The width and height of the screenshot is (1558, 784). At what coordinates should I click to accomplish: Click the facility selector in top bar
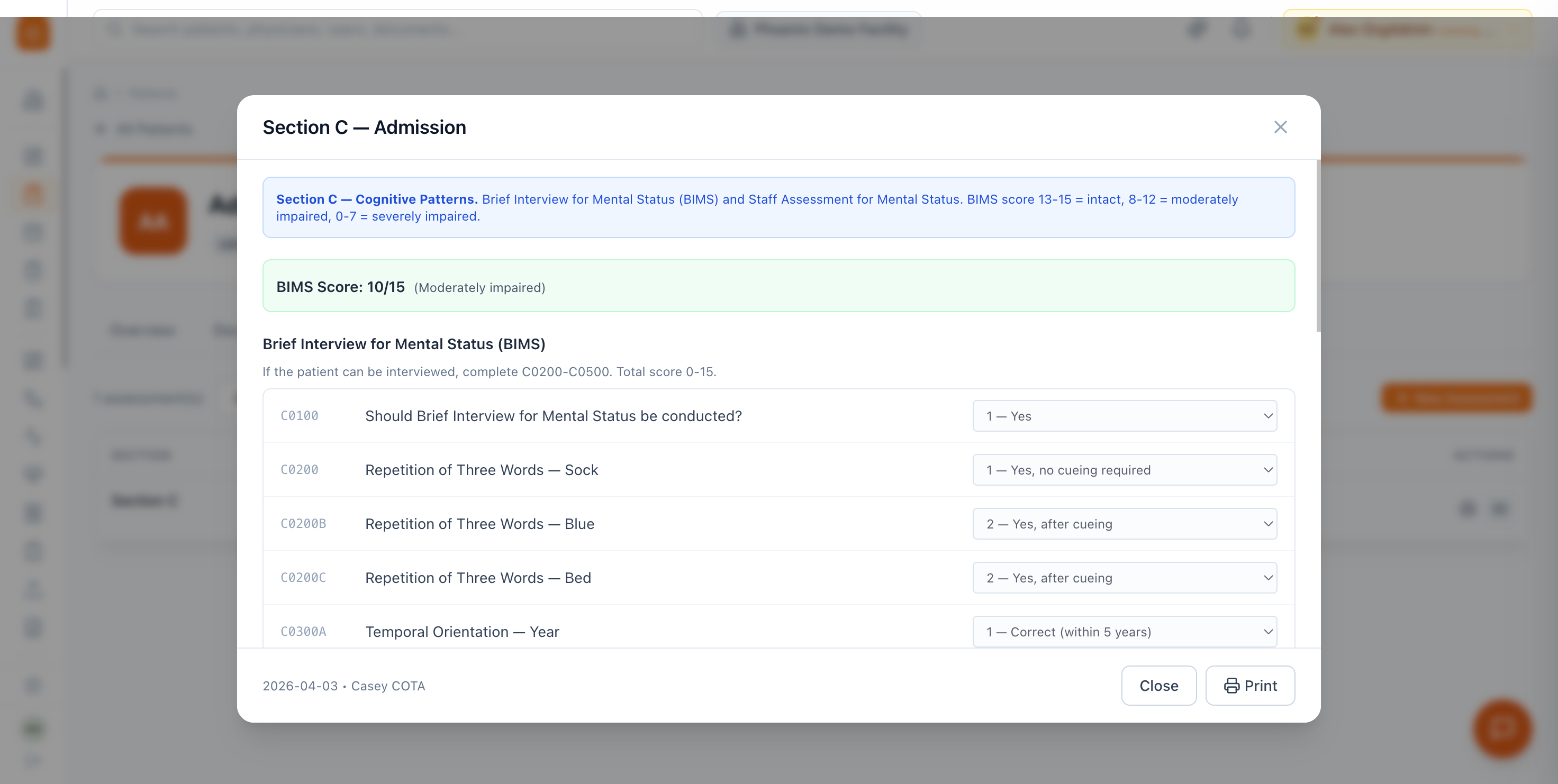[818, 29]
